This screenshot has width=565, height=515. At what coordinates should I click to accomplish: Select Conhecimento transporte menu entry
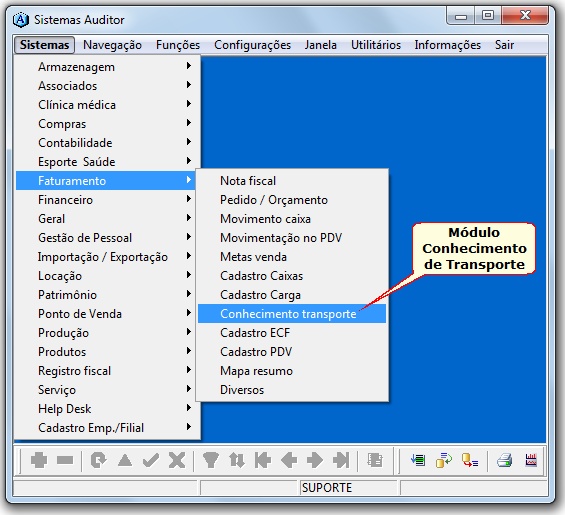click(292, 314)
